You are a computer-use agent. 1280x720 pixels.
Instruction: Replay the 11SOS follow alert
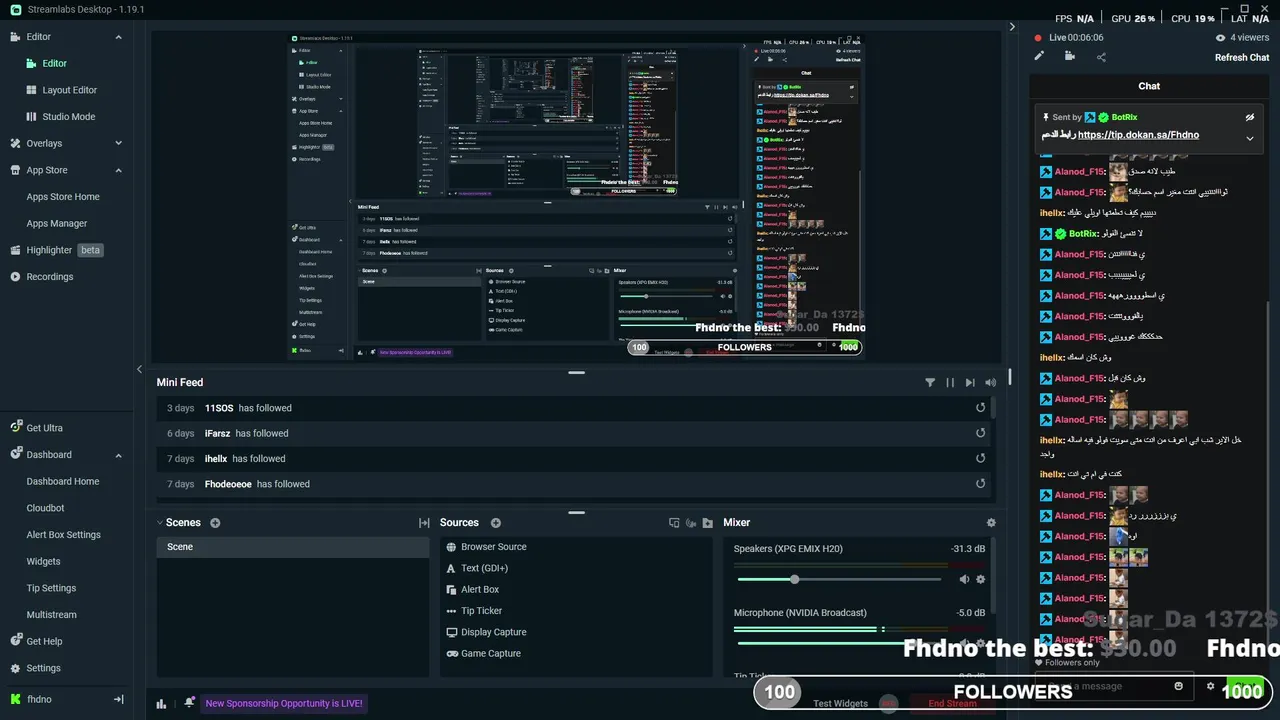(980, 408)
